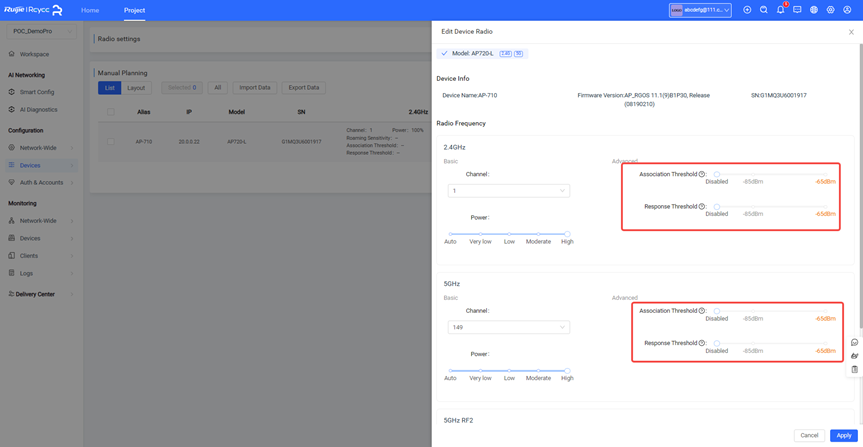Set 5GHz Response Threshold to -65dBm
Viewport: 863px width, 447px height.
click(825, 343)
